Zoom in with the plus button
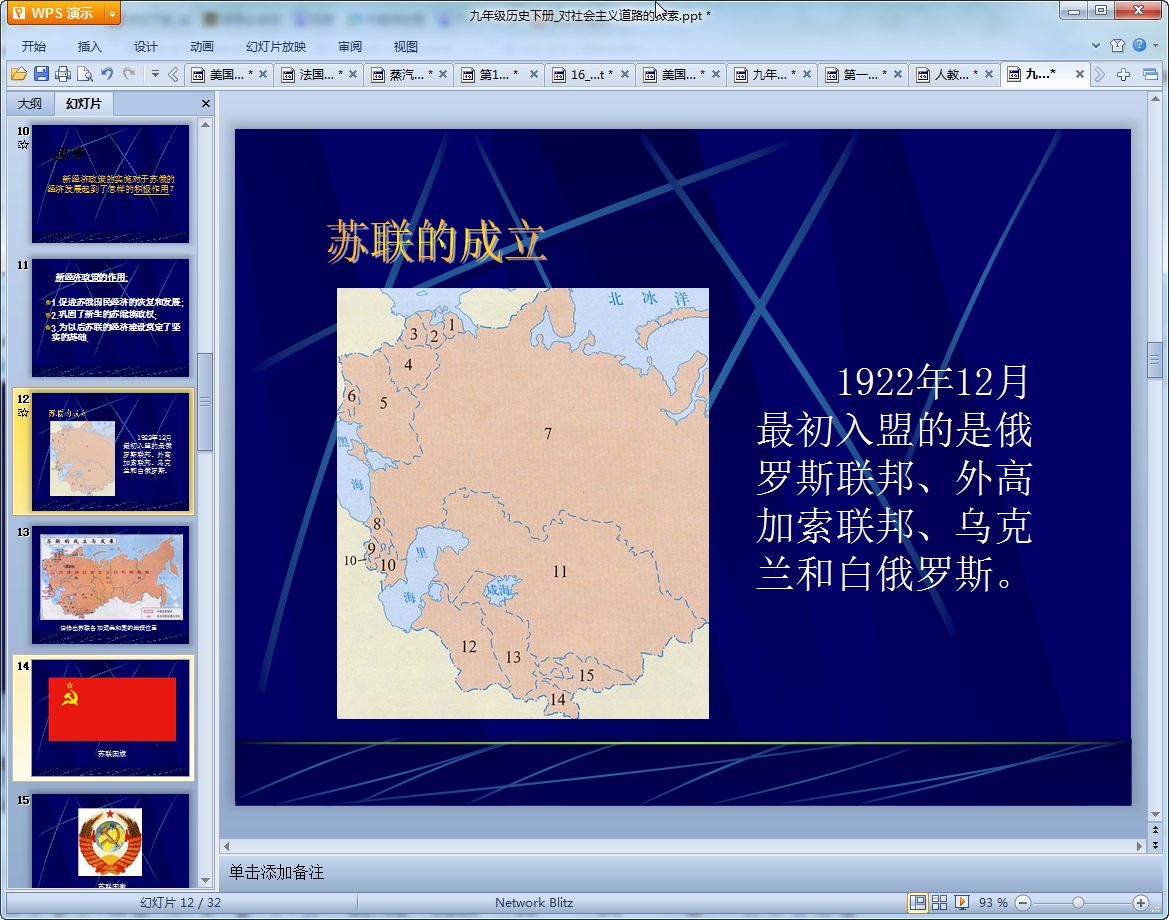 pos(1140,903)
